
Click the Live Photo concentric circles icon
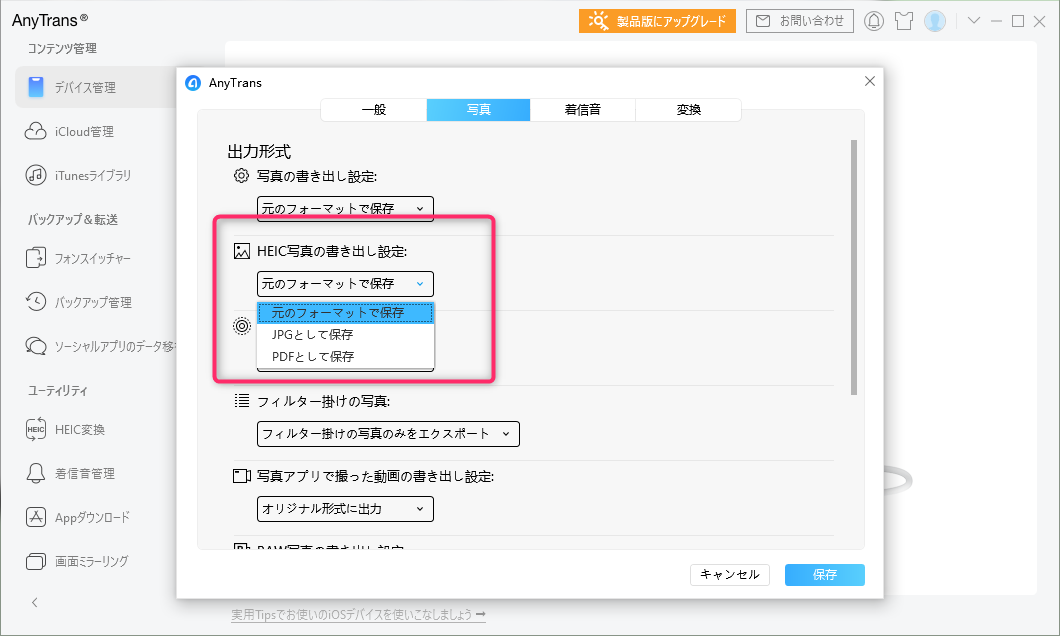pyautogui.click(x=241, y=326)
